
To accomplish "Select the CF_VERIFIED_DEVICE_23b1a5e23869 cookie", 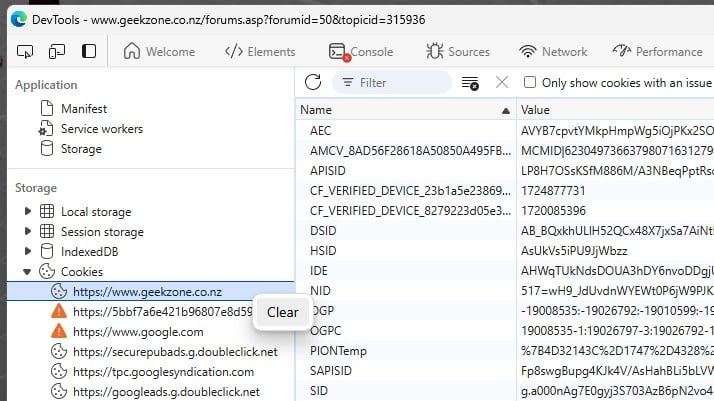I will (505, 191).
